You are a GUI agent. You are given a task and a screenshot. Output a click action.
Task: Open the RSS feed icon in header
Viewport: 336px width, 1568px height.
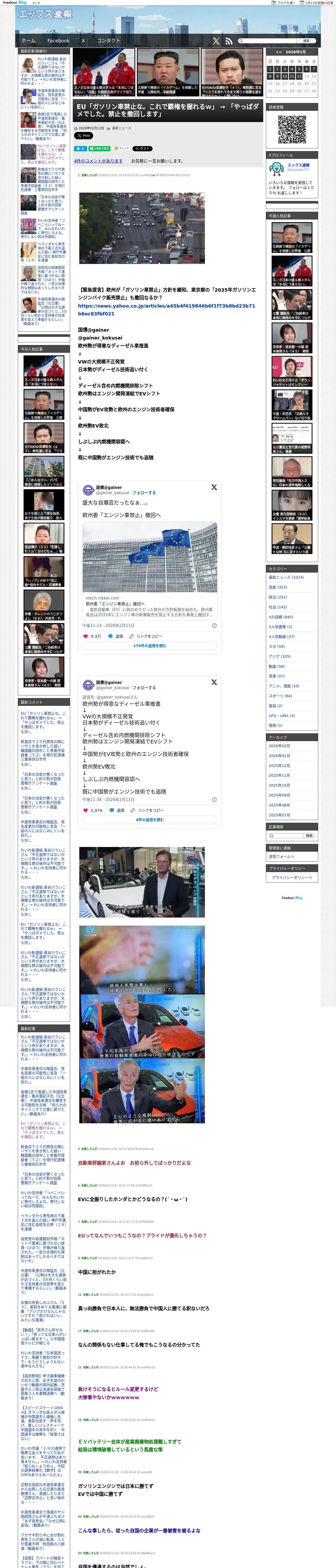pos(229,41)
